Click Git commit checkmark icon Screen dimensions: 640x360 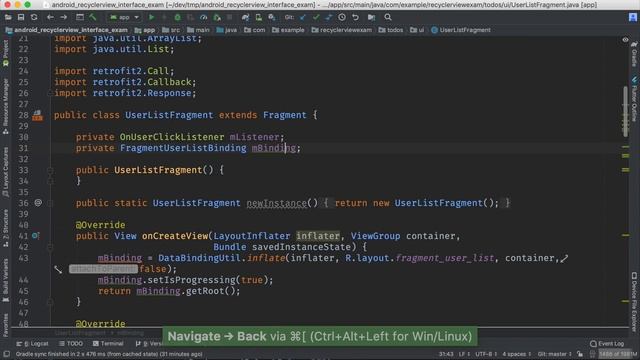tap(316, 17)
